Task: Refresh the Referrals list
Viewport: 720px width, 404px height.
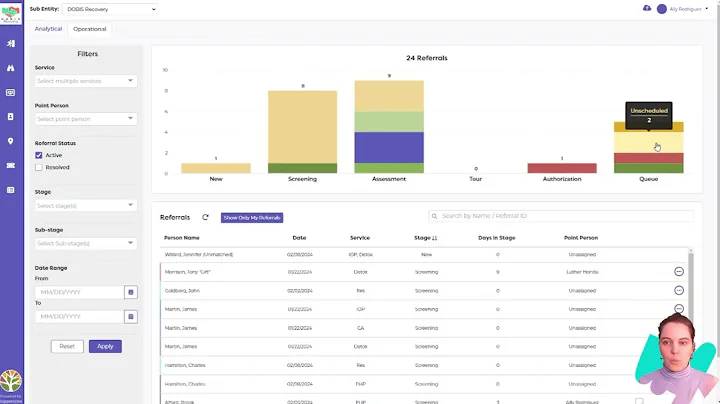Action: coord(205,217)
